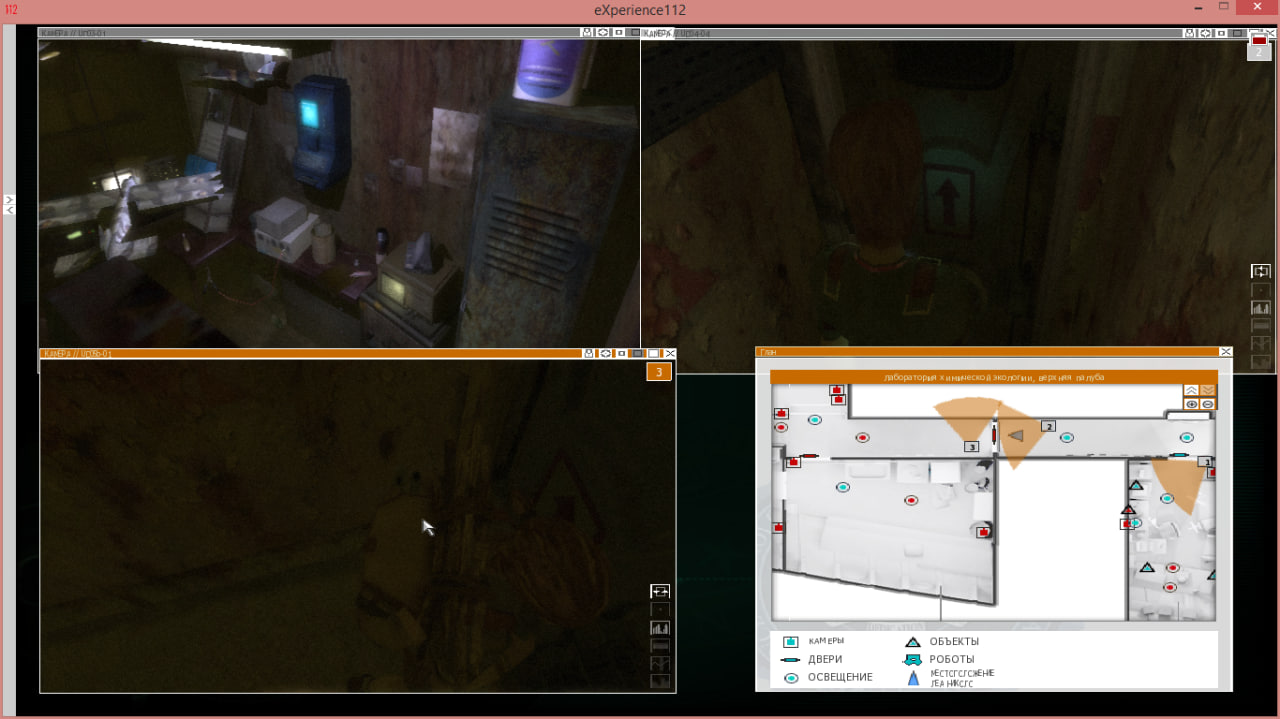1280x719 pixels.
Task: Toggle cyan light under right orange camera cone
Action: [x=1166, y=498]
